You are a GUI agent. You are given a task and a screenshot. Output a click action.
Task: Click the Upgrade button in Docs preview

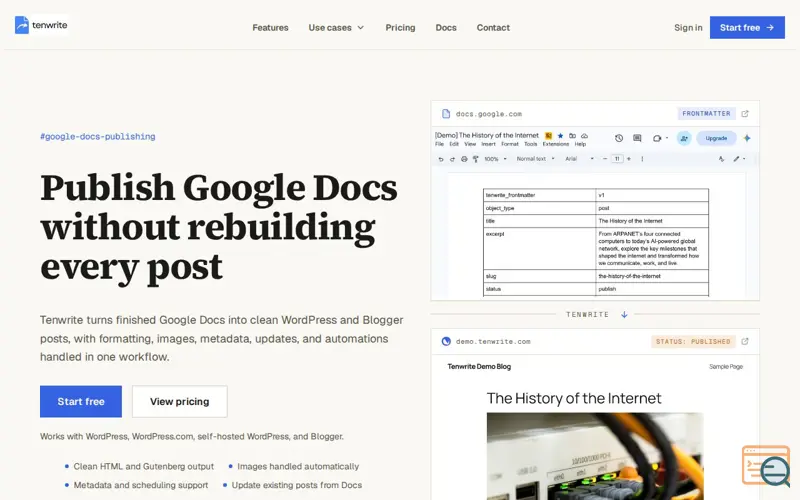point(716,138)
